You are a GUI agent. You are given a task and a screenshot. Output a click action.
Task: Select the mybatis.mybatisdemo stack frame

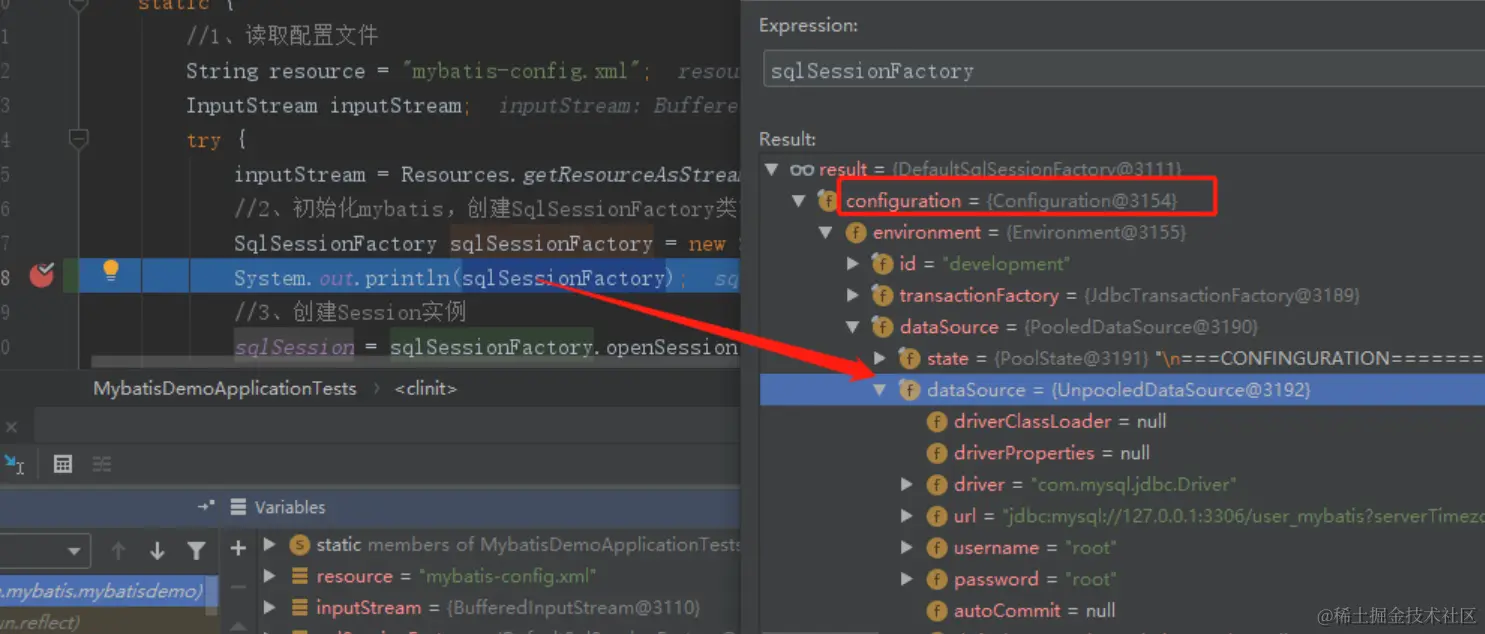pyautogui.click(x=108, y=591)
